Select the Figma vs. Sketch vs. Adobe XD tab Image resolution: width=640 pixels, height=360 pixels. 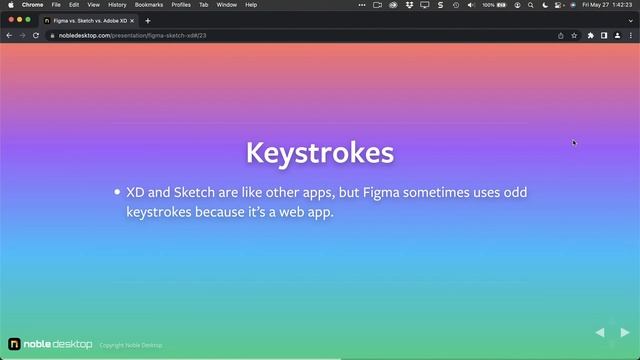(89, 21)
